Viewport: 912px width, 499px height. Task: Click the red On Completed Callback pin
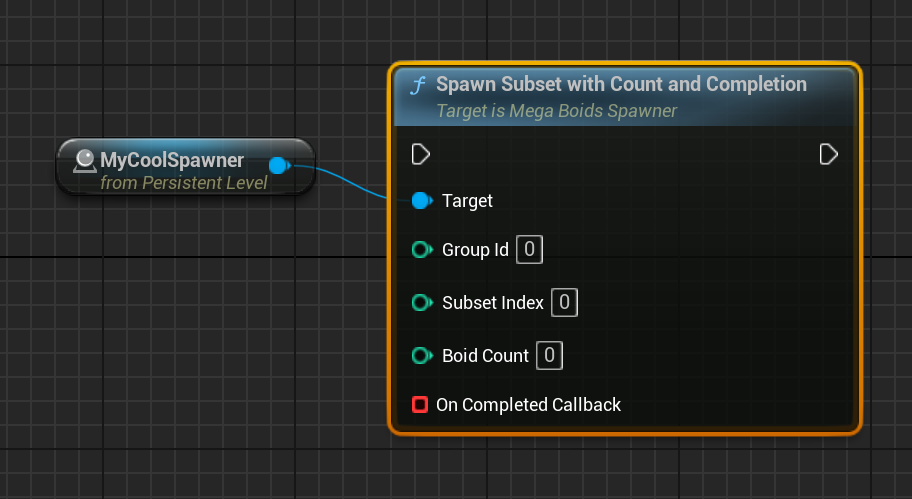[x=420, y=405]
